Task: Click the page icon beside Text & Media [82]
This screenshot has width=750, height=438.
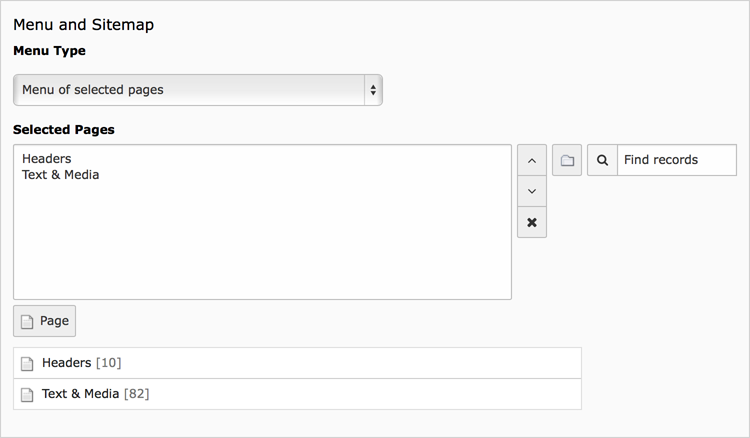Action: click(x=28, y=394)
